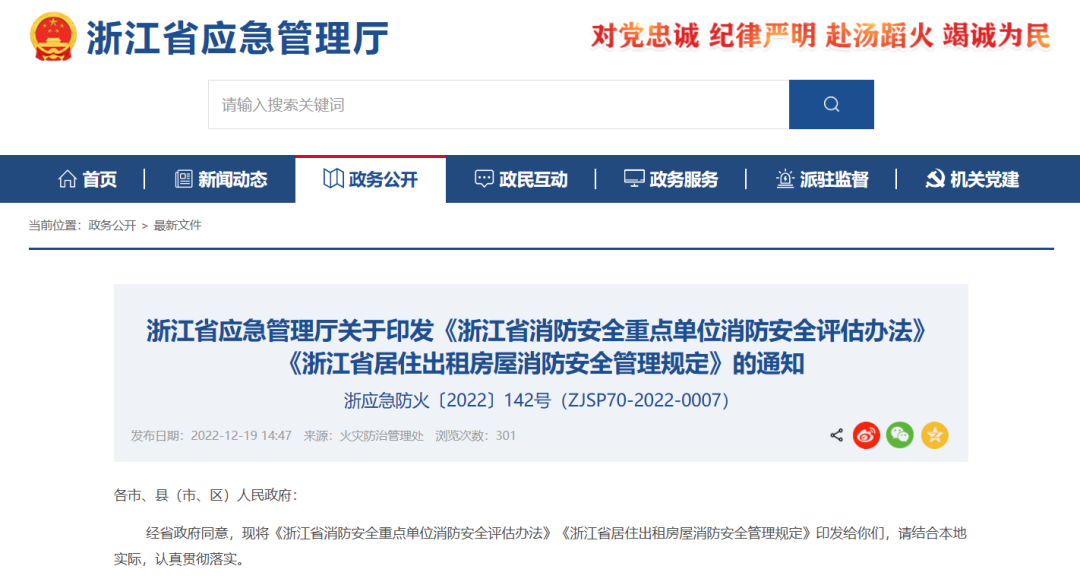Click the red slogan banner 对党忠诚 纪律严明

pos(821,36)
